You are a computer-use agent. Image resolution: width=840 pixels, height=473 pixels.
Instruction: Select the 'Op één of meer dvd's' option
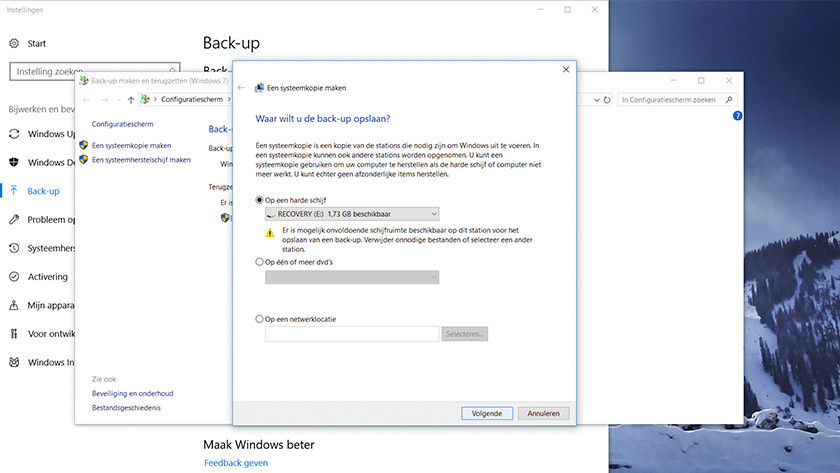(x=260, y=262)
